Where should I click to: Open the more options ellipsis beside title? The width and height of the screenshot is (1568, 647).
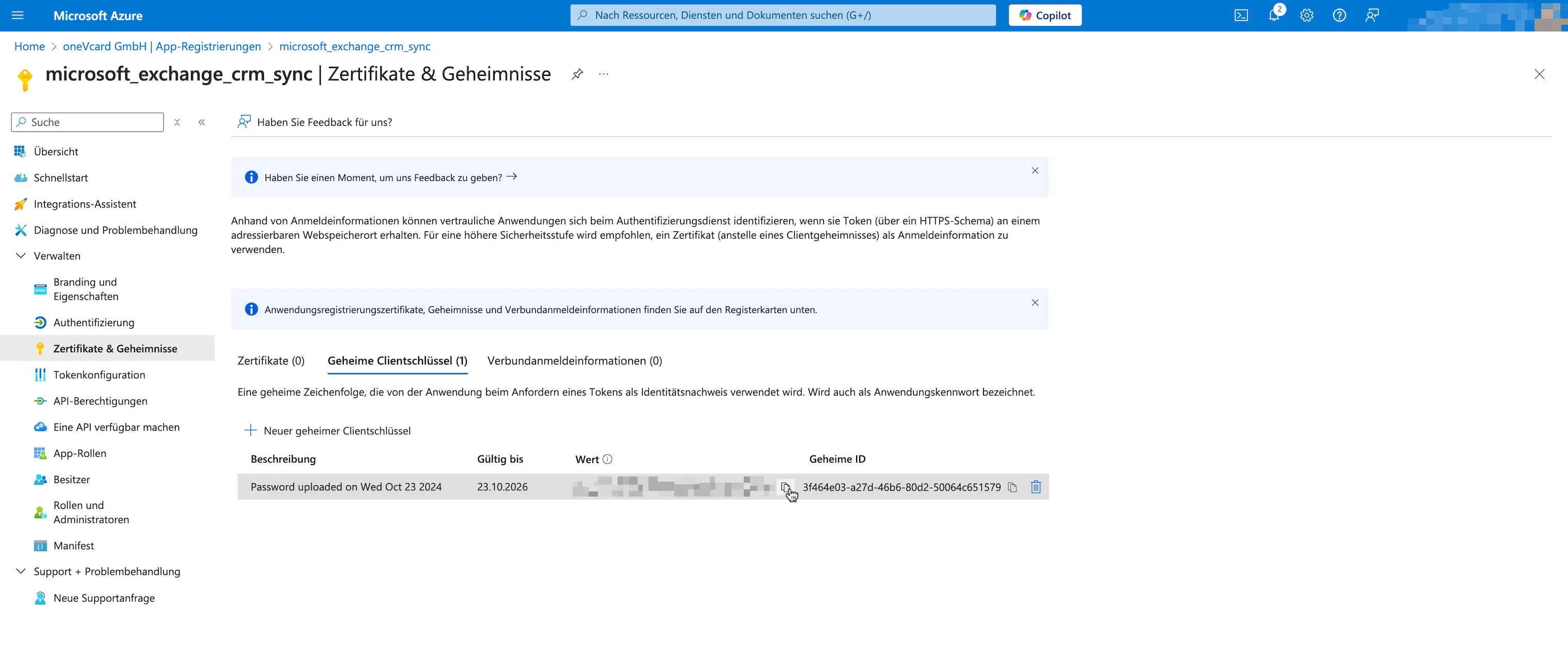(x=603, y=74)
